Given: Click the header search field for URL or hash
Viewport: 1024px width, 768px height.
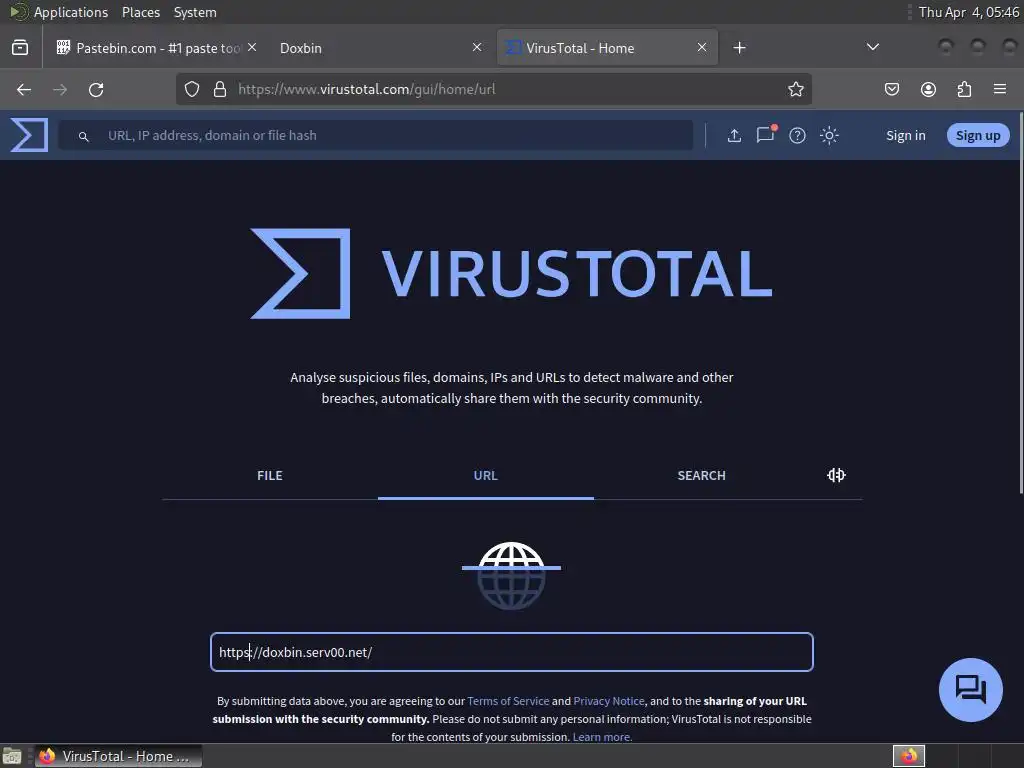Looking at the screenshot, I should coord(376,135).
